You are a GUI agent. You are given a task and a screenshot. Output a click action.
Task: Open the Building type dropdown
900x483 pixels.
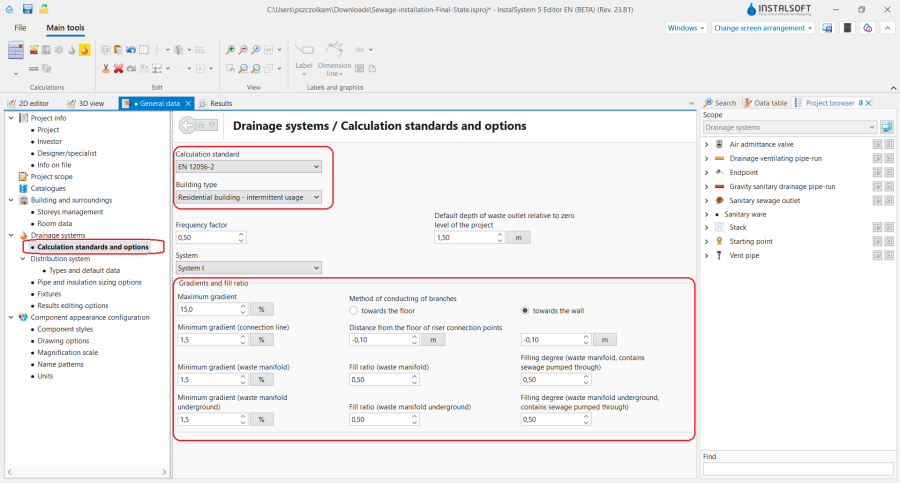coord(249,197)
